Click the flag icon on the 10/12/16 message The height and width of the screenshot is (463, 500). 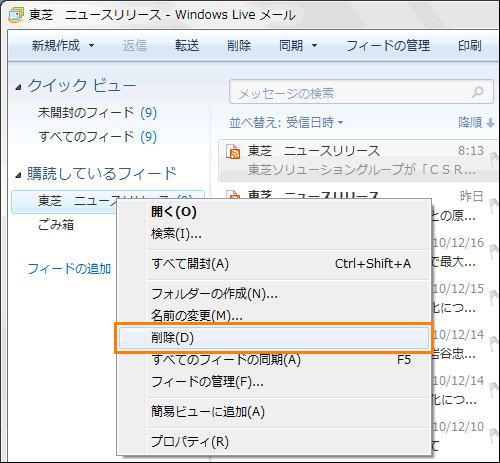click(494, 251)
